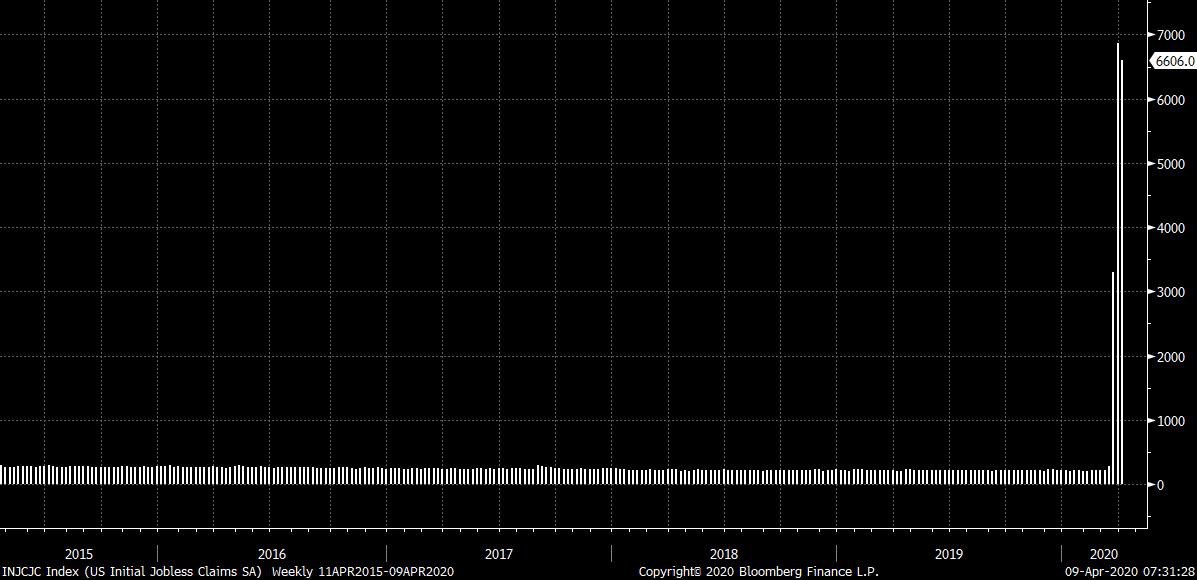Screen dimensions: 1197x580
Task: Click the 0 y-axis label
Action: (x=1160, y=485)
